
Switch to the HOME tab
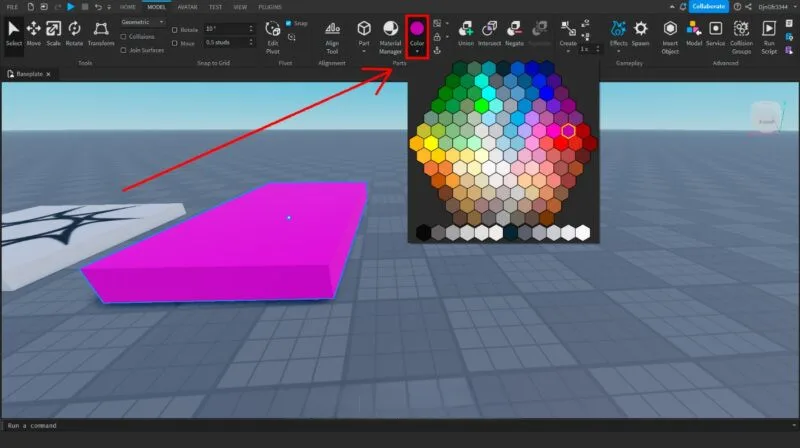coord(128,7)
